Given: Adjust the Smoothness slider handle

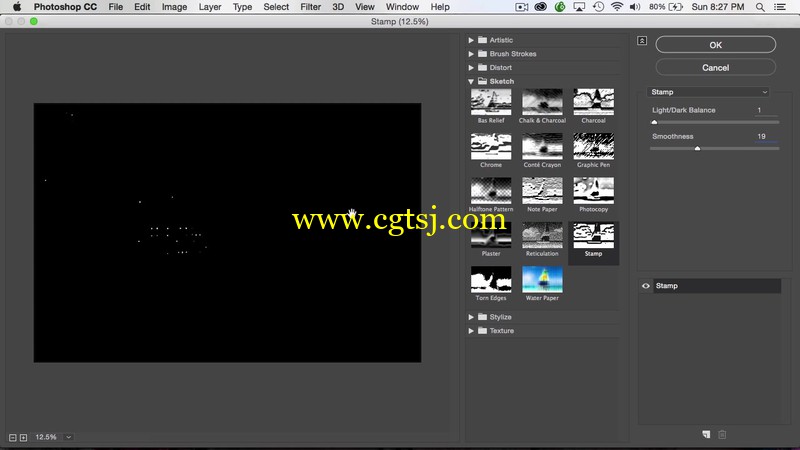Looking at the screenshot, I should coord(697,148).
